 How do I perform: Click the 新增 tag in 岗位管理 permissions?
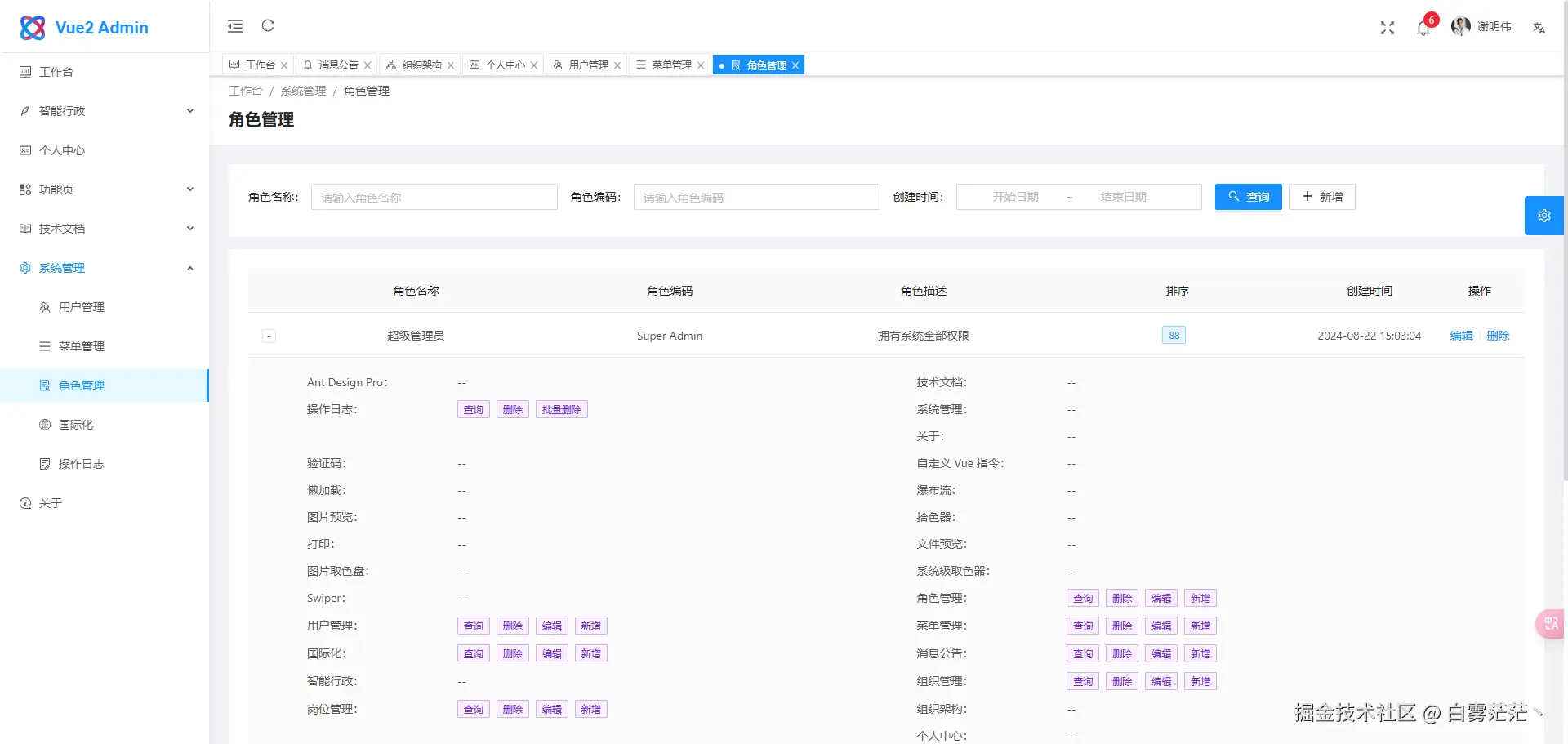coord(591,709)
